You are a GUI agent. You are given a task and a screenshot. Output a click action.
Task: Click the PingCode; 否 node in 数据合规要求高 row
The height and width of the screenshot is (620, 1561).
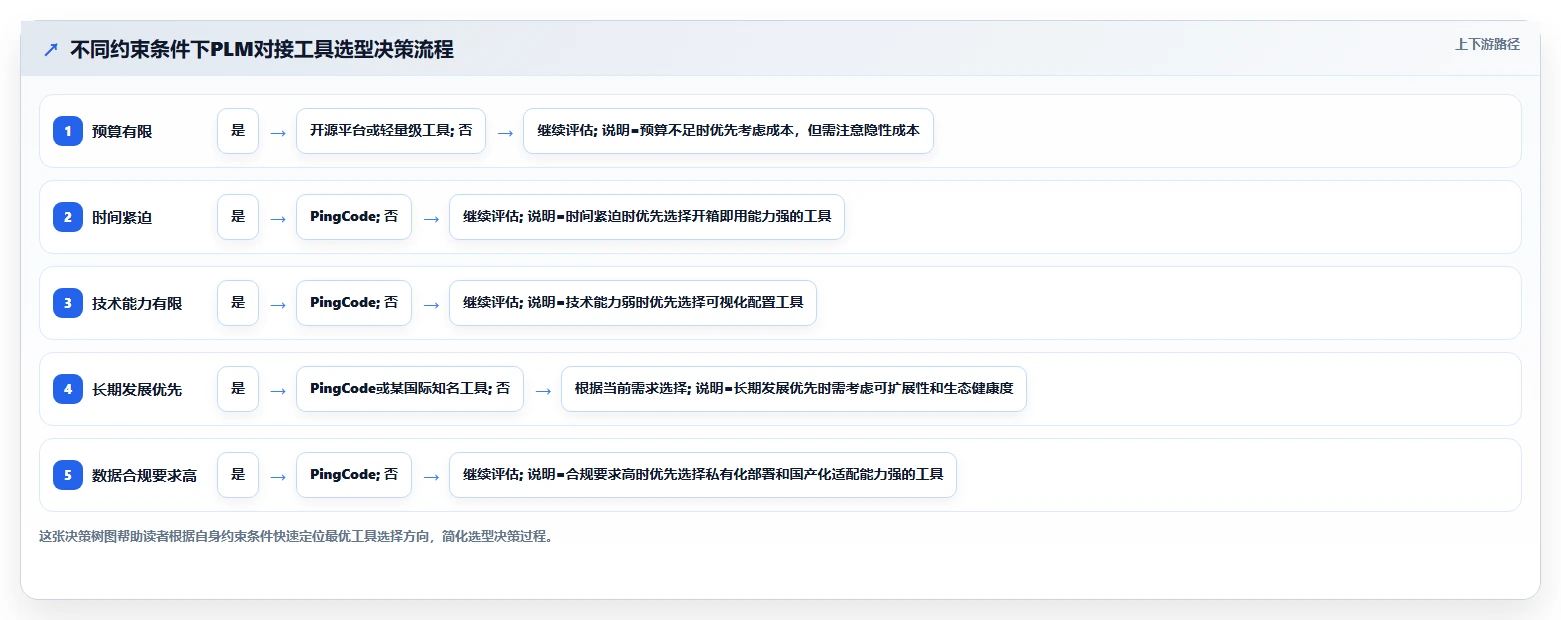coord(354,475)
